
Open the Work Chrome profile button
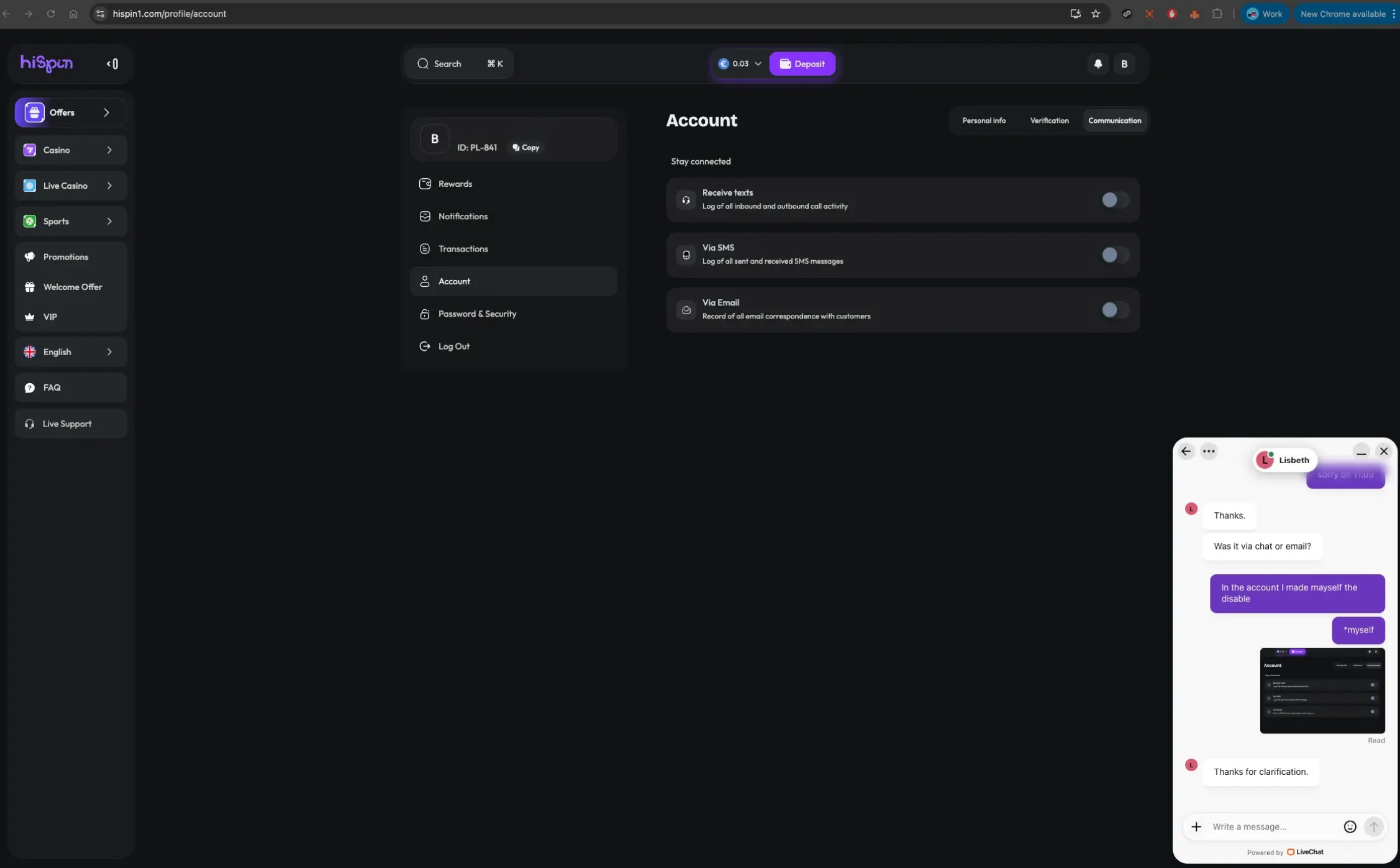point(1265,14)
